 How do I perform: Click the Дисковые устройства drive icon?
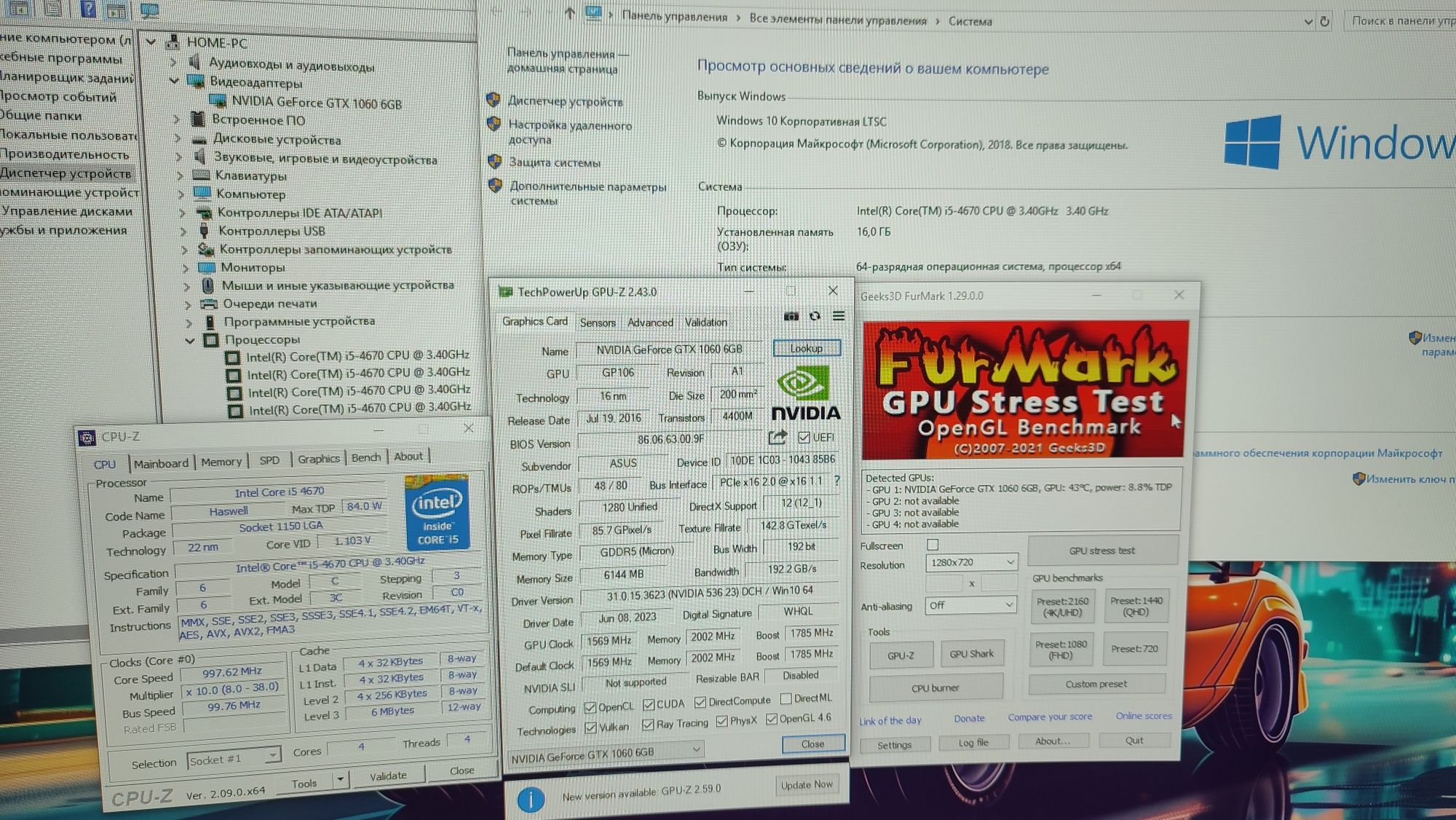pyautogui.click(x=200, y=139)
